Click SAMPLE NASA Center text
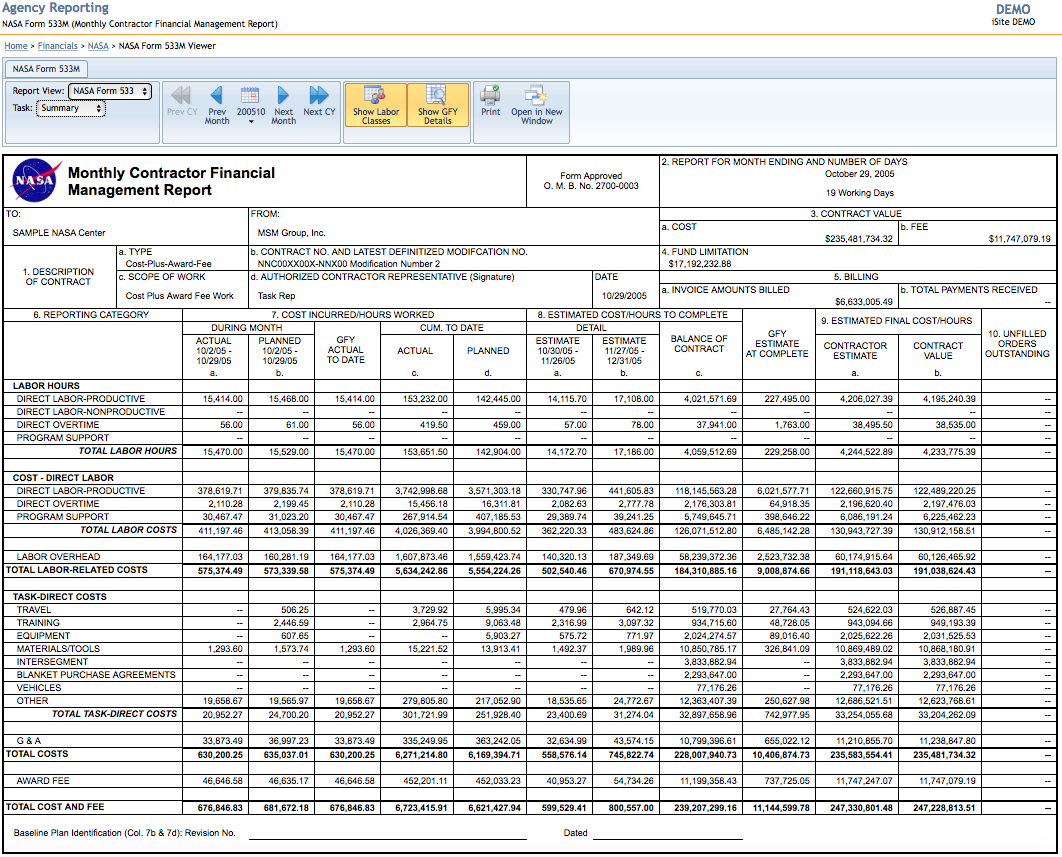The height and width of the screenshot is (857, 1062). (x=59, y=233)
